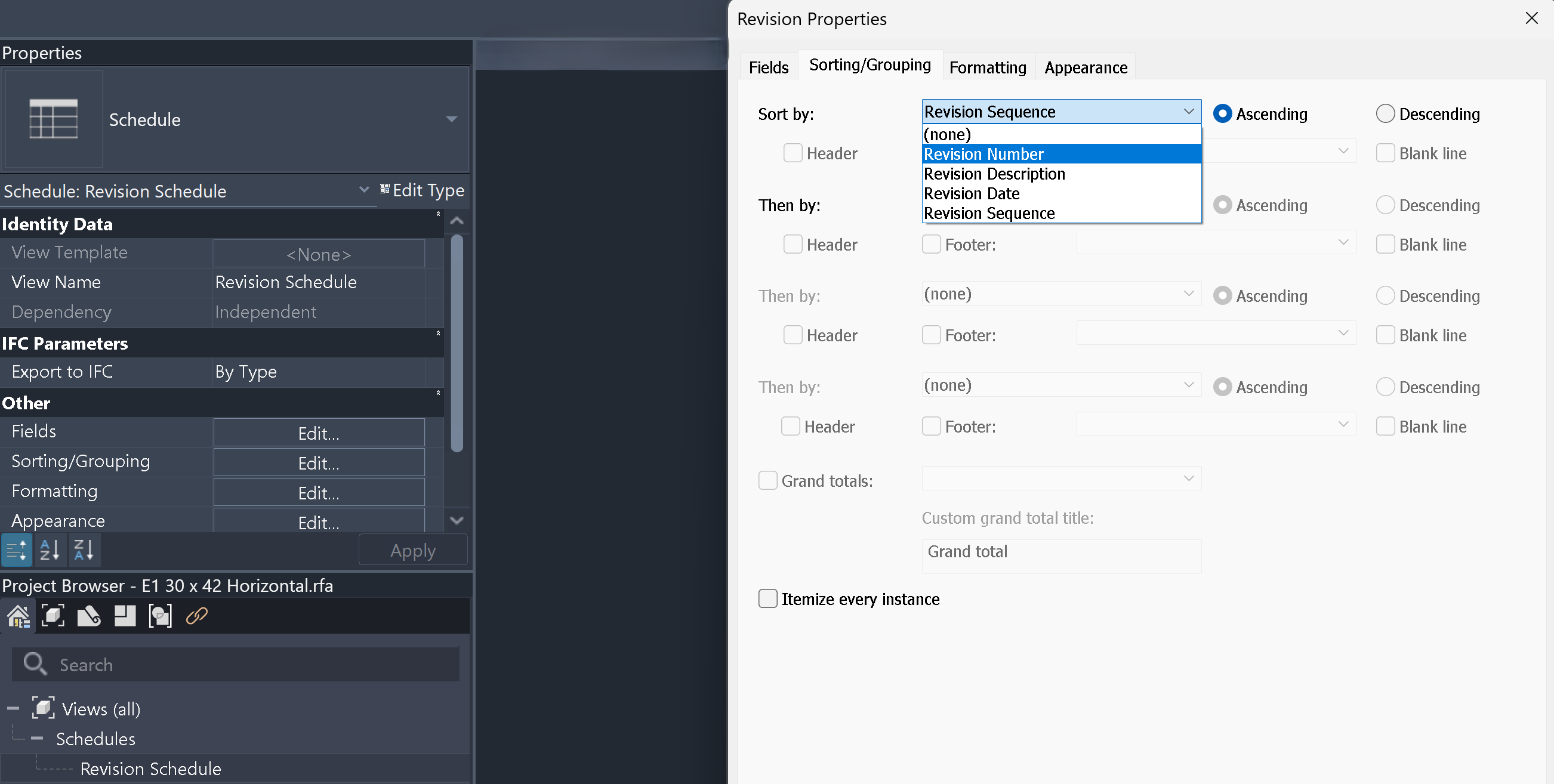Select Descending radio for Sort by

tap(1385, 113)
